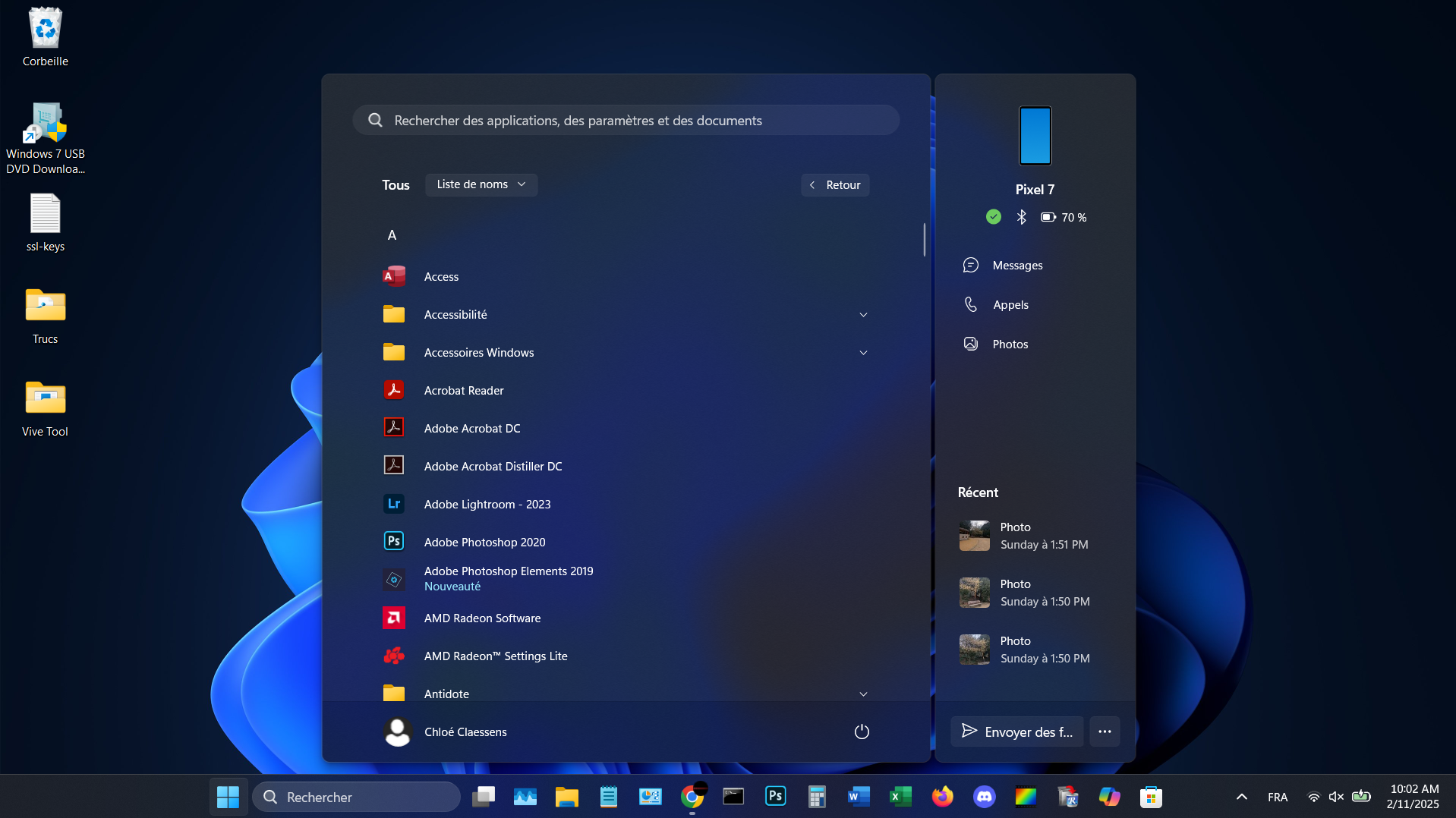Screen dimensions: 1456x818
Task: Open the FRA language indicator
Action: pyautogui.click(x=1278, y=797)
